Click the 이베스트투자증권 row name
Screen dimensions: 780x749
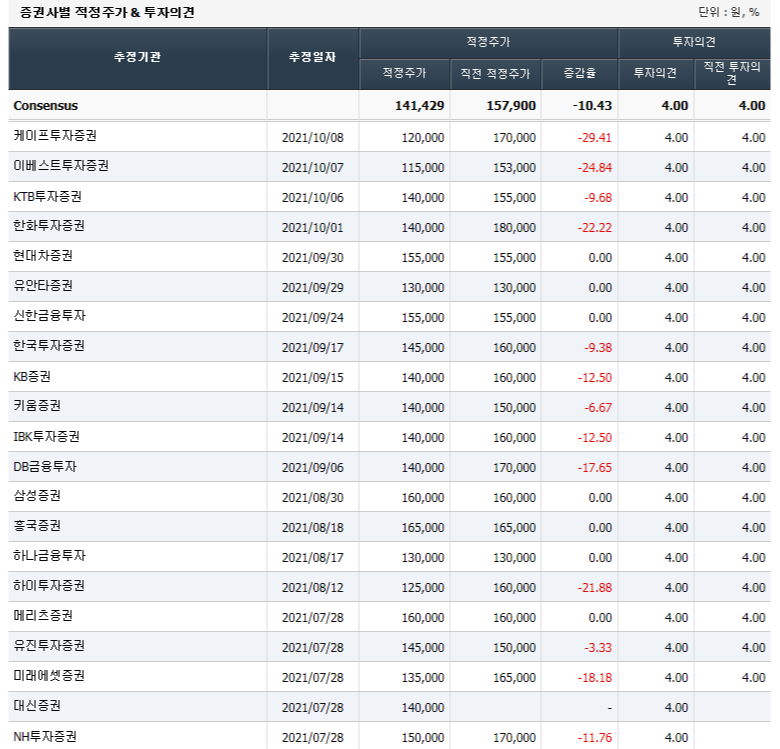pos(61,166)
